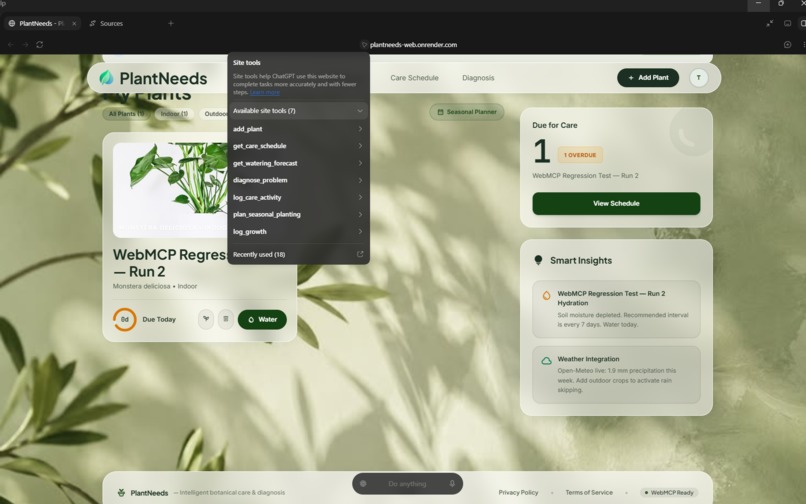Open the user avatar labeled T

tap(698, 78)
